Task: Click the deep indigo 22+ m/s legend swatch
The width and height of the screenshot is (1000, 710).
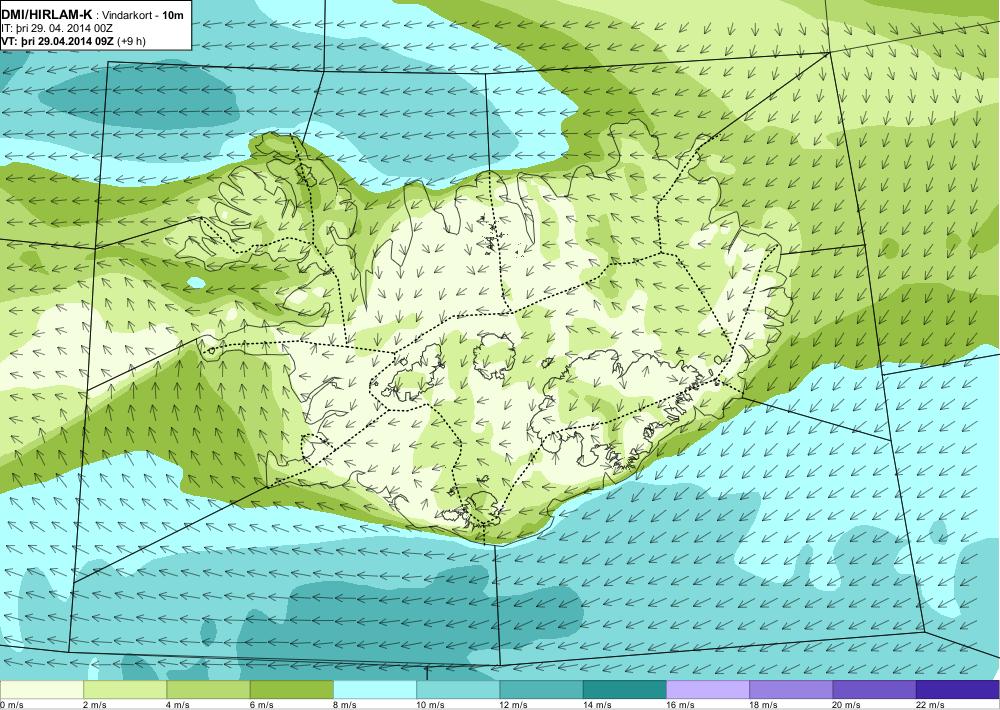Action: tap(957, 690)
